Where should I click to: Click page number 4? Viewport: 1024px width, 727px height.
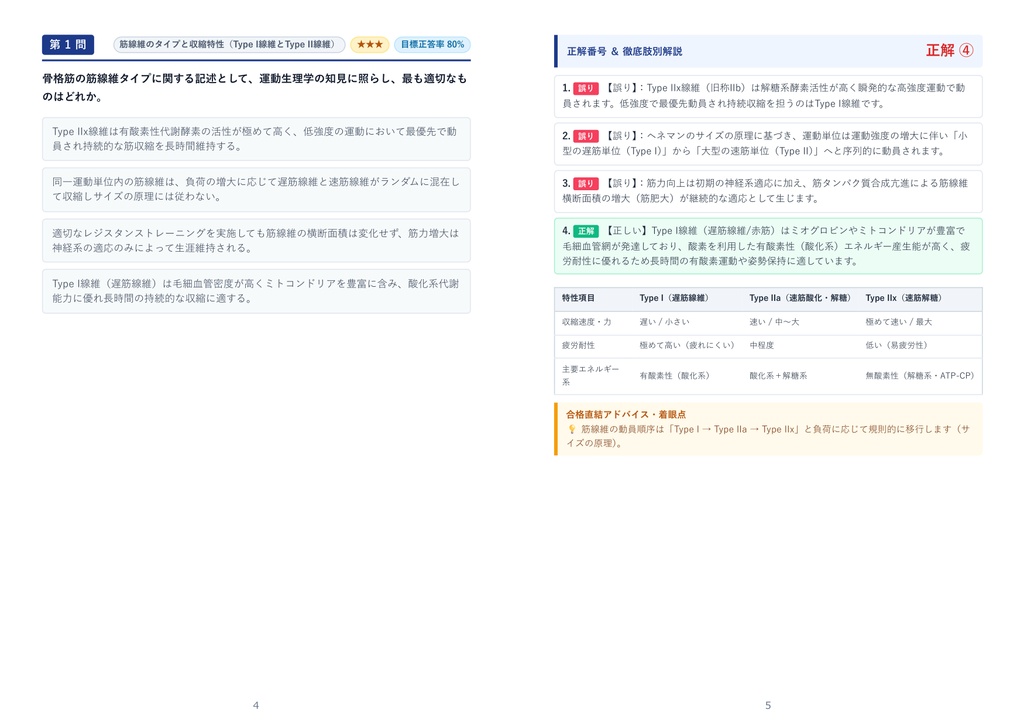point(256,705)
